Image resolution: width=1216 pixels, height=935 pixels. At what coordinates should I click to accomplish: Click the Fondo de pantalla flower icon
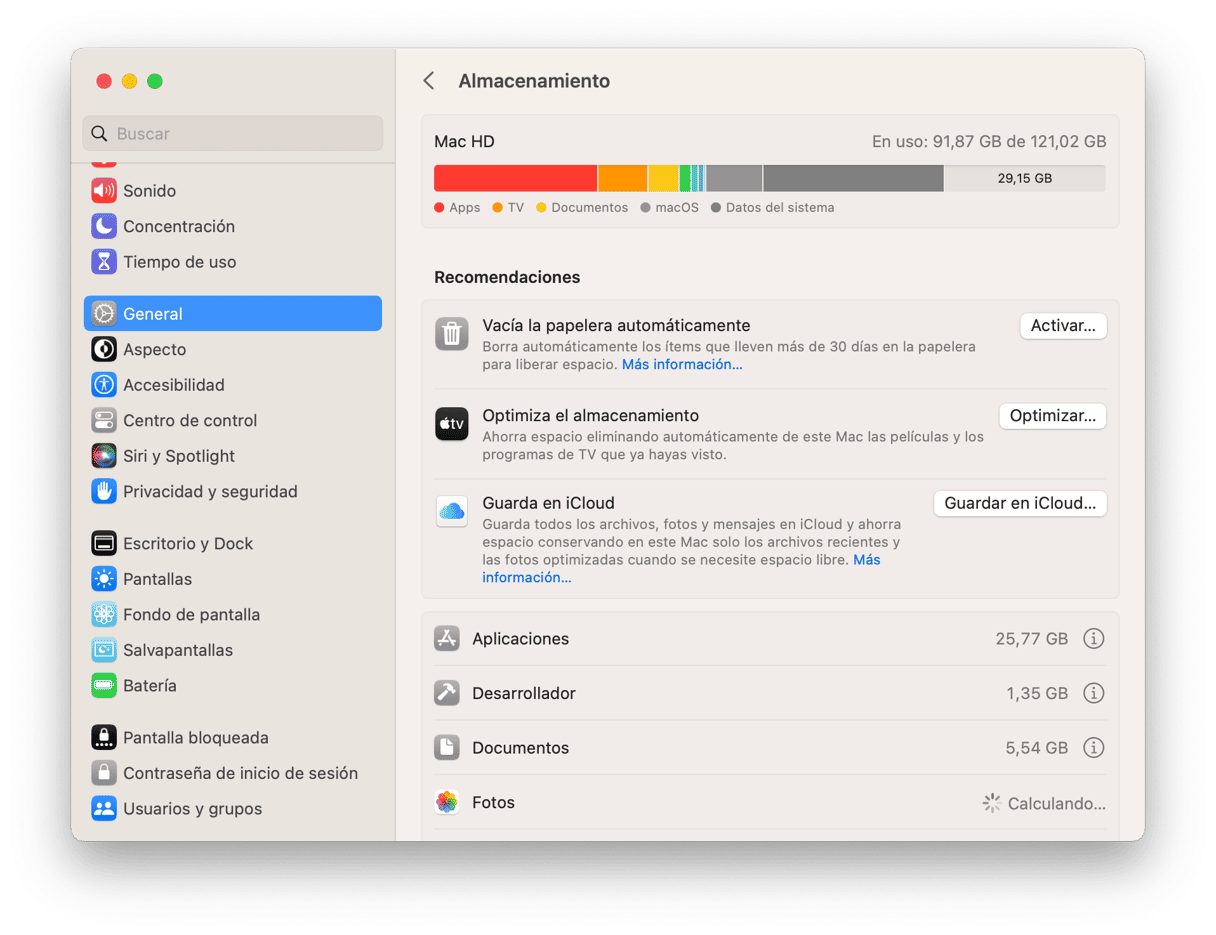coord(104,614)
